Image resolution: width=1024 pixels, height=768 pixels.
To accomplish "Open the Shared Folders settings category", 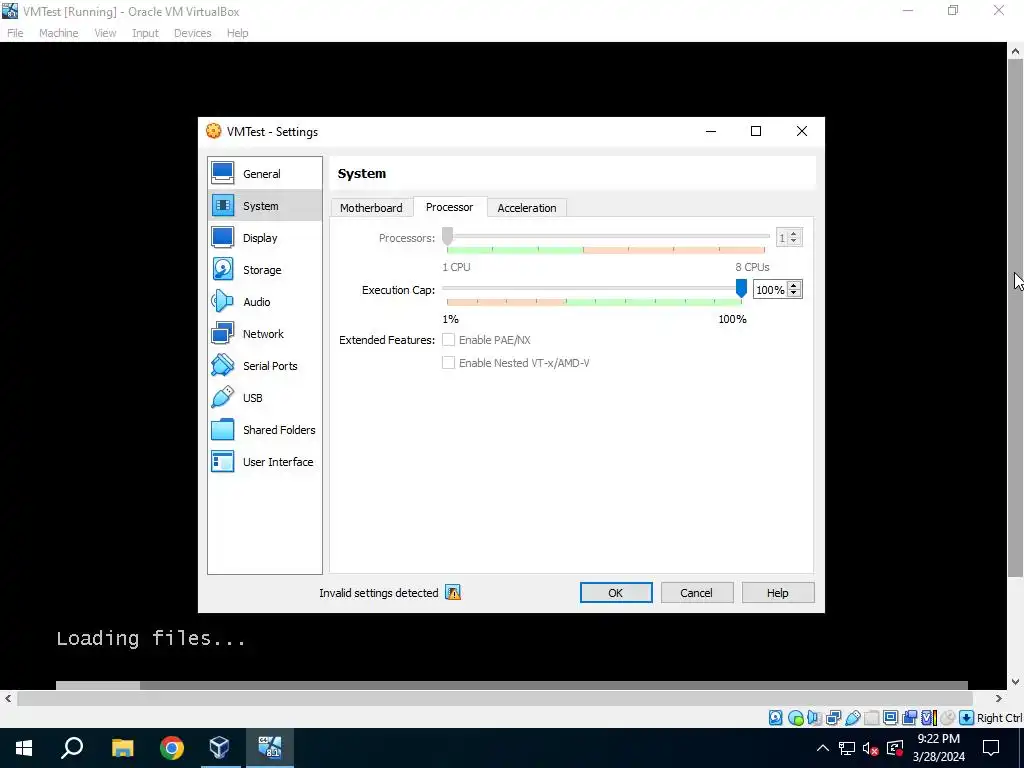I will pos(264,430).
